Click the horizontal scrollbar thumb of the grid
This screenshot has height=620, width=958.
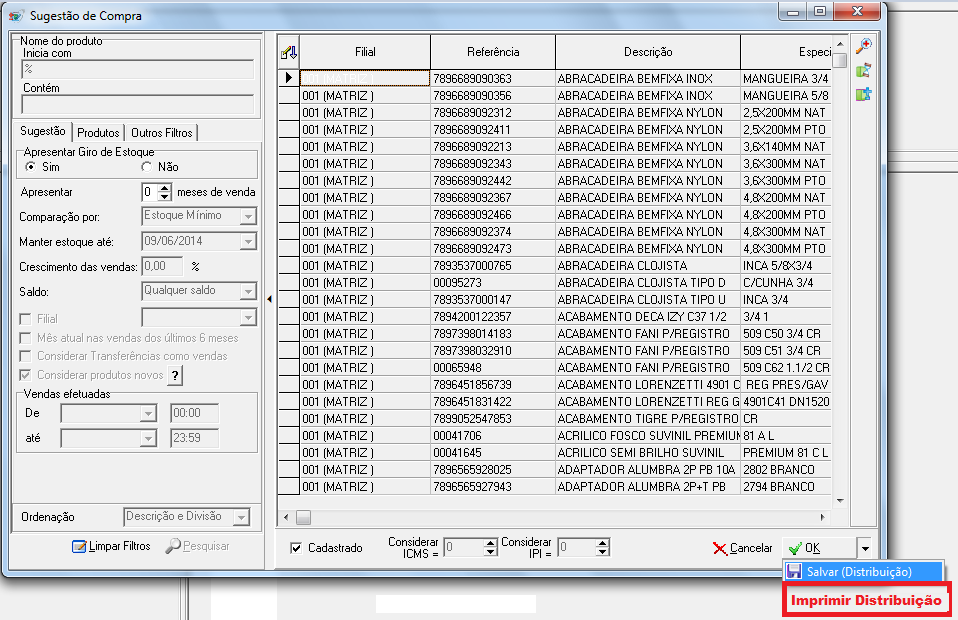tap(304, 517)
